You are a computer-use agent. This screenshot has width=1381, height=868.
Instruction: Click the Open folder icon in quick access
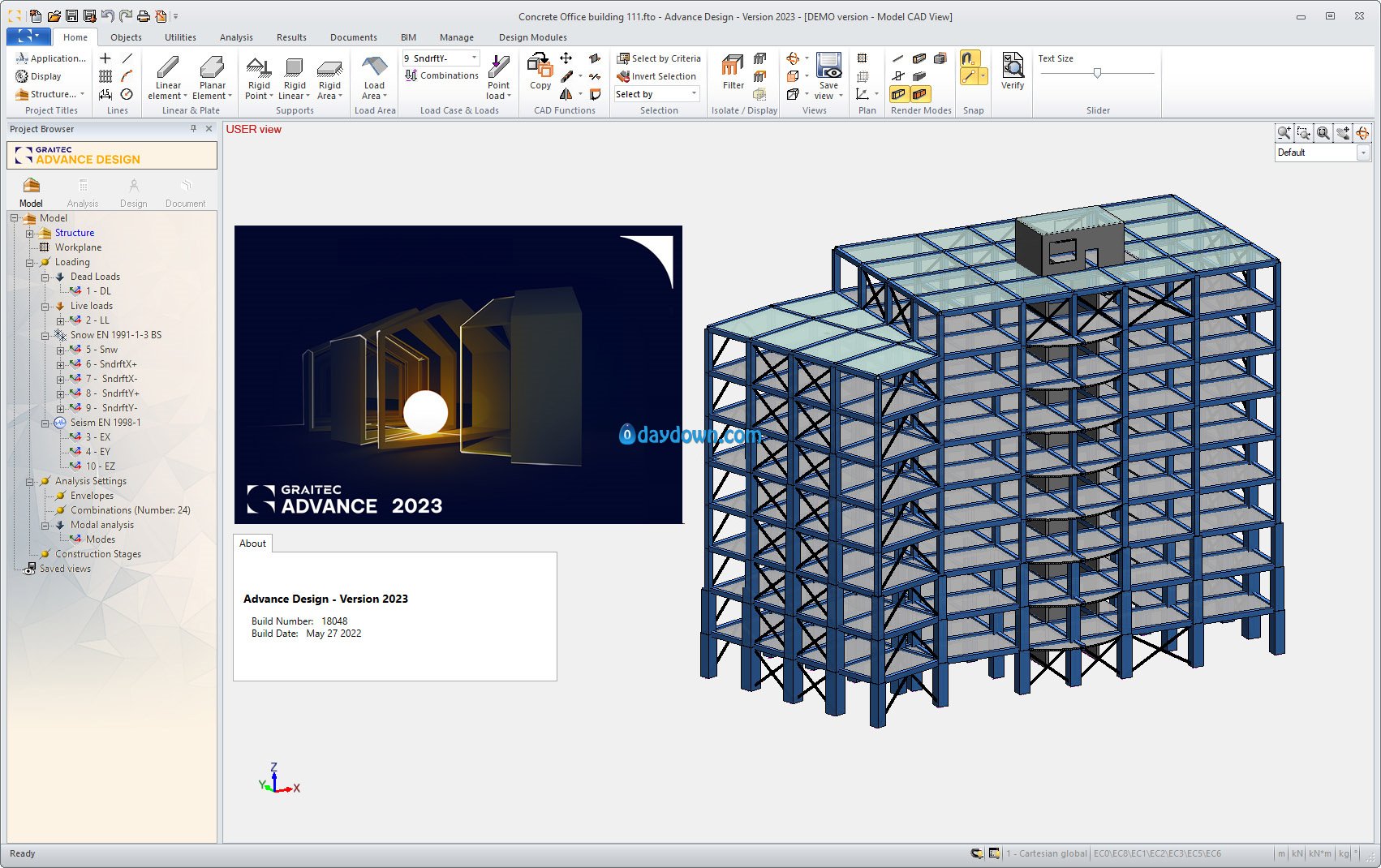click(x=54, y=16)
